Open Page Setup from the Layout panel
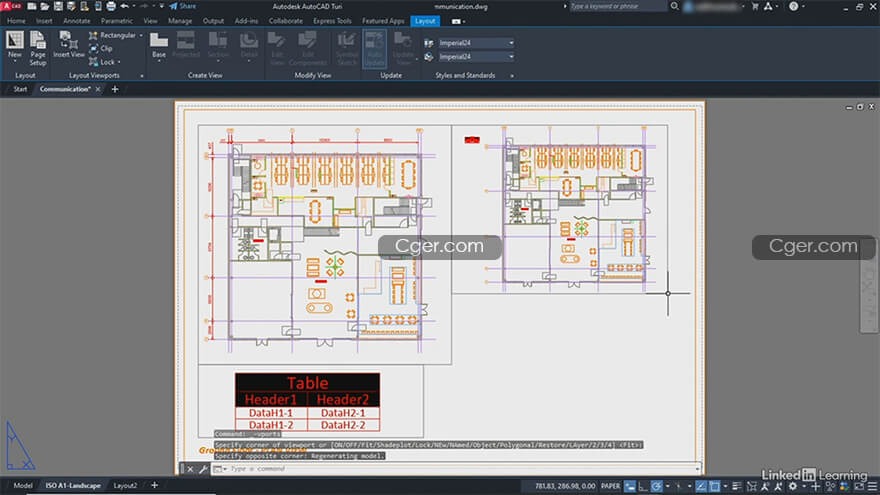The width and height of the screenshot is (880, 495). point(38,48)
